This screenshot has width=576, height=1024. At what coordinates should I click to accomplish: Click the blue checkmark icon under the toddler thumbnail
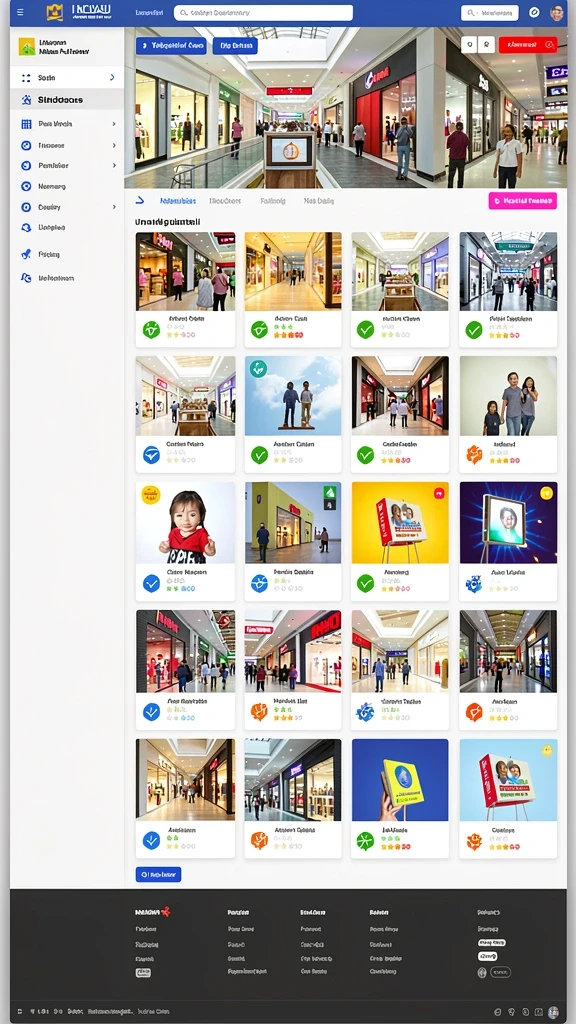[152, 583]
